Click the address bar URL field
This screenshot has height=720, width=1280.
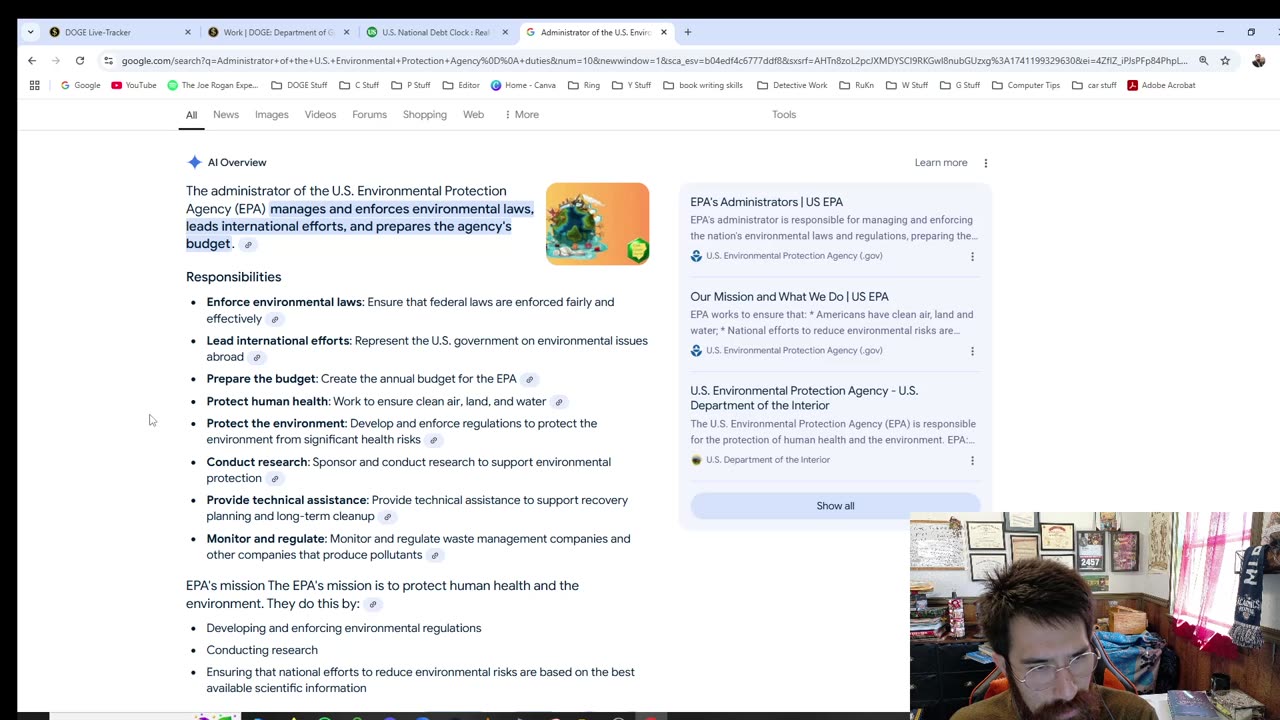[x=655, y=60]
